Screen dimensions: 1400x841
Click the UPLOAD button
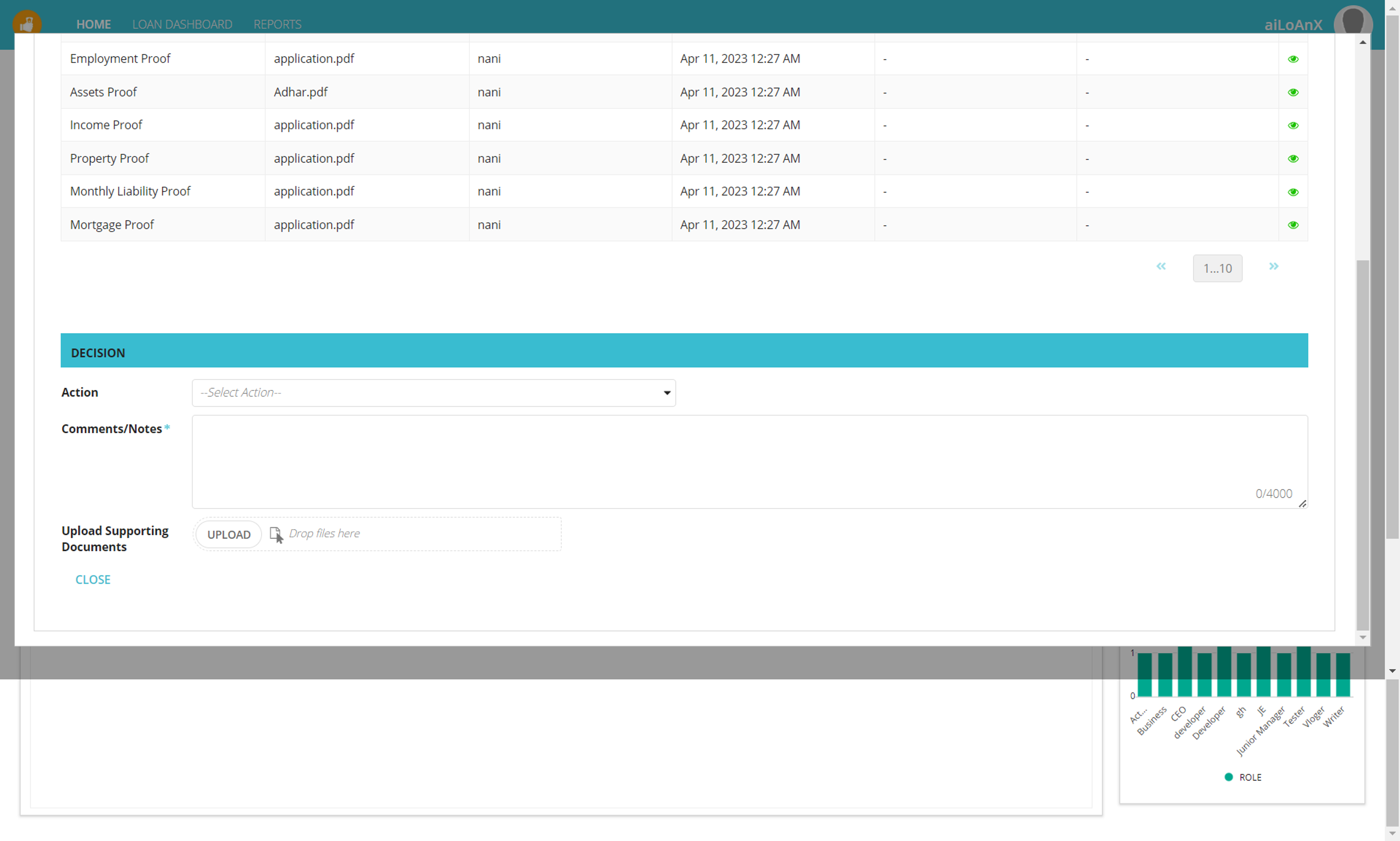point(229,535)
